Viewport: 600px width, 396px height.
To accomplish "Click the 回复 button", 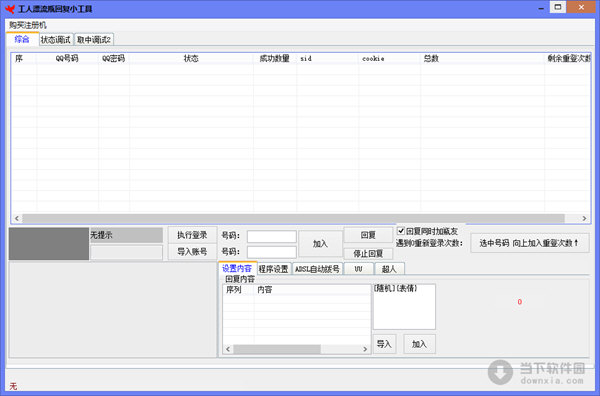I will (368, 235).
